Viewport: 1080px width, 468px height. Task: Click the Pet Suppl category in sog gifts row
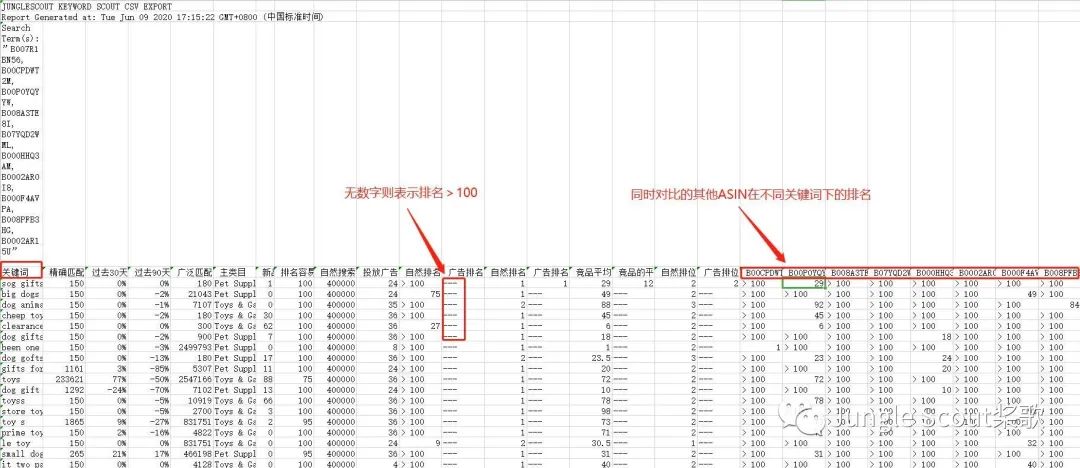(x=235, y=283)
